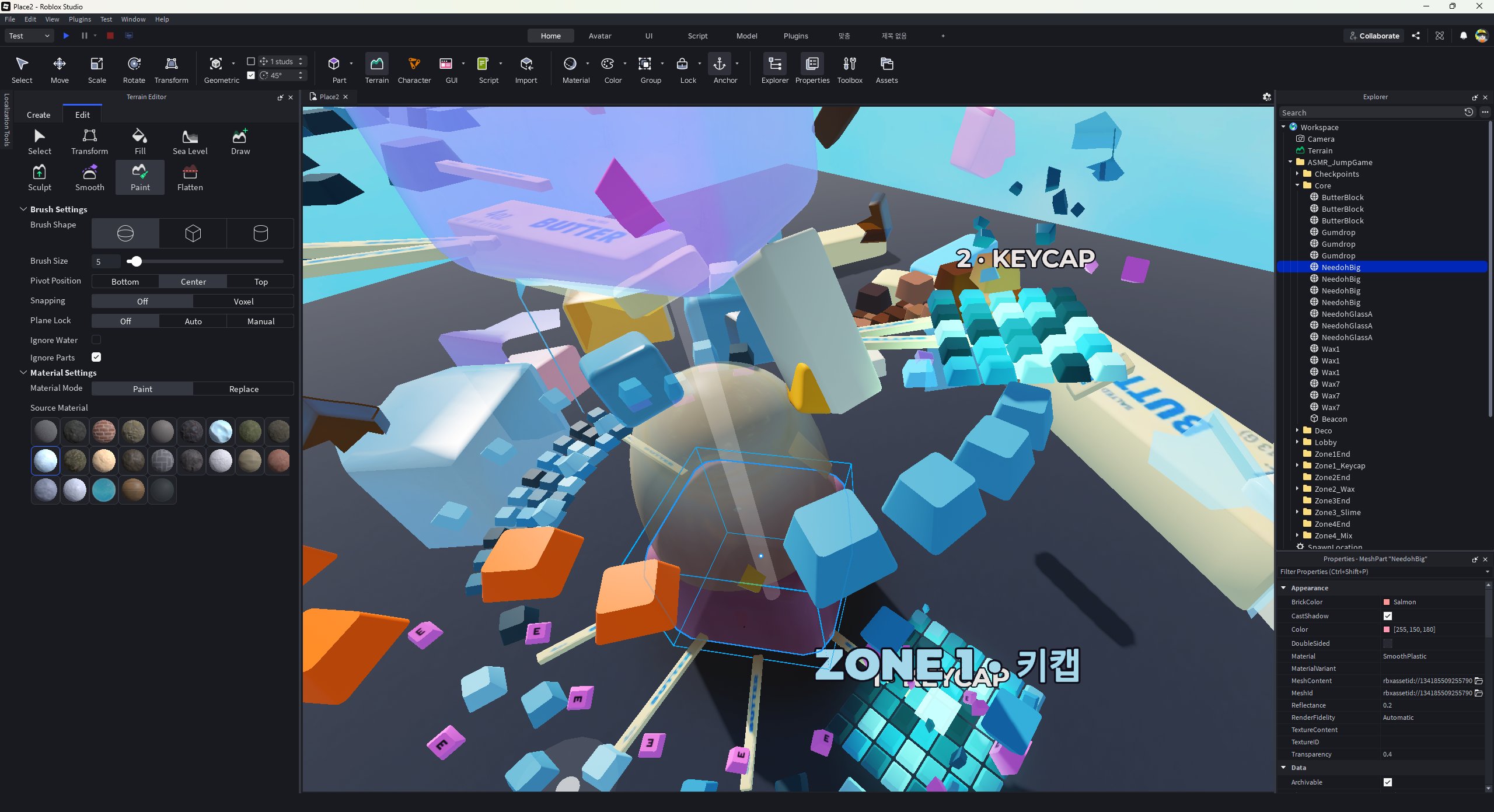Choose the terrain Fill tool
Image resolution: width=1494 pixels, height=812 pixels.
click(x=140, y=142)
